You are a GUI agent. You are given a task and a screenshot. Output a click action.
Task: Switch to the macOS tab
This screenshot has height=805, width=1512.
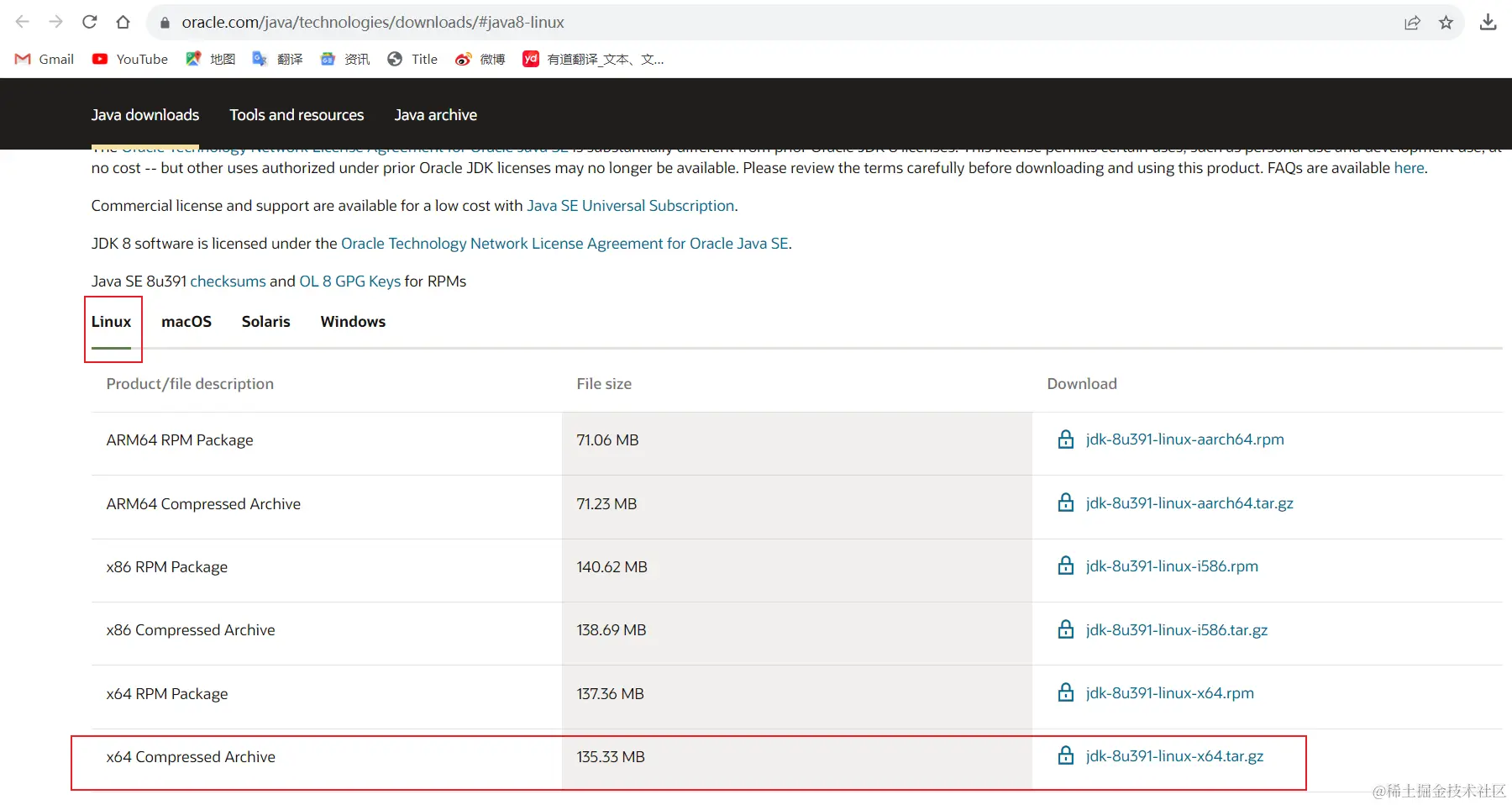click(x=186, y=322)
